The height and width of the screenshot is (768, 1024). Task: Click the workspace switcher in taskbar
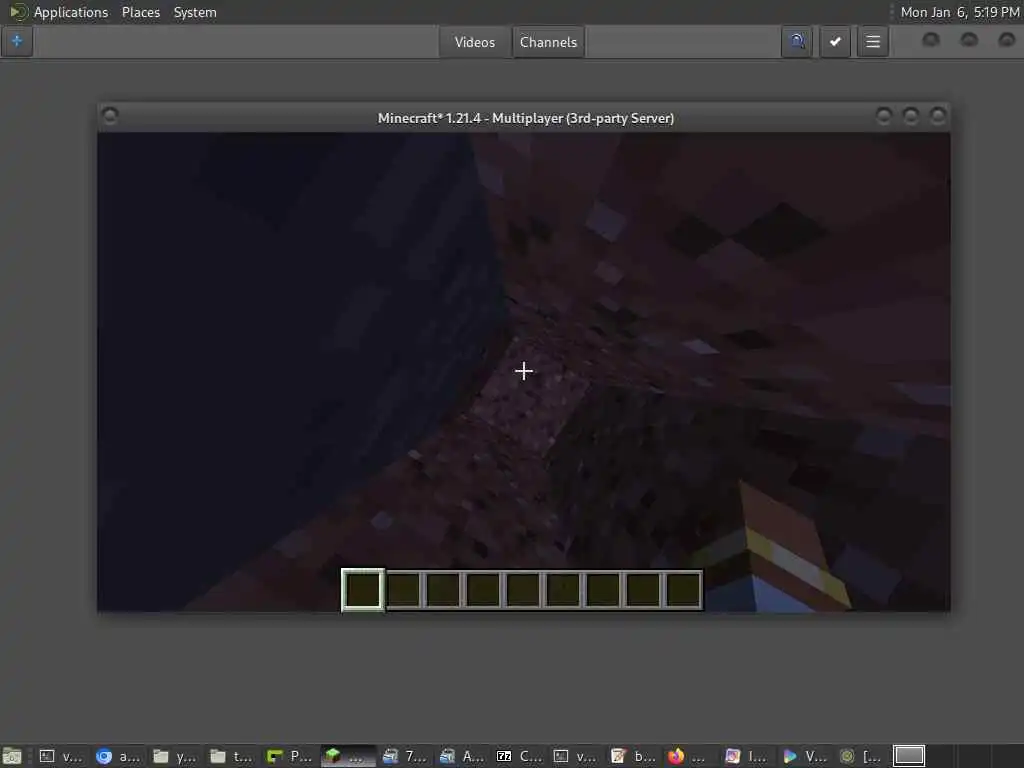coord(908,756)
